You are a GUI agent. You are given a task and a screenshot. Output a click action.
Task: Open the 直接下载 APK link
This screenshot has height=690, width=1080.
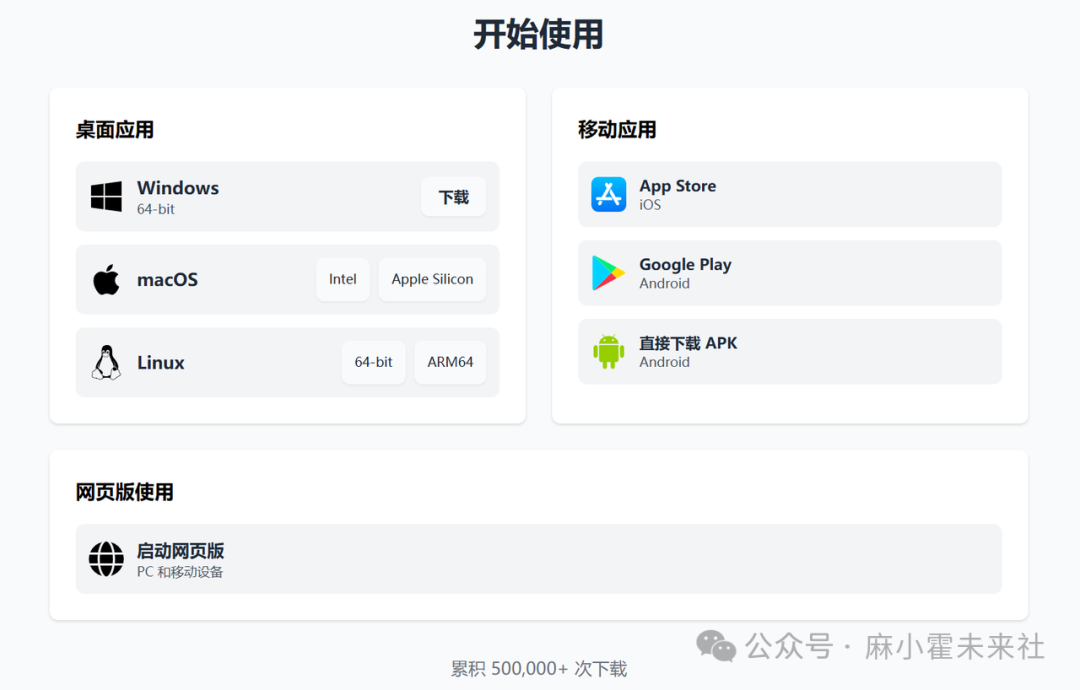789,351
